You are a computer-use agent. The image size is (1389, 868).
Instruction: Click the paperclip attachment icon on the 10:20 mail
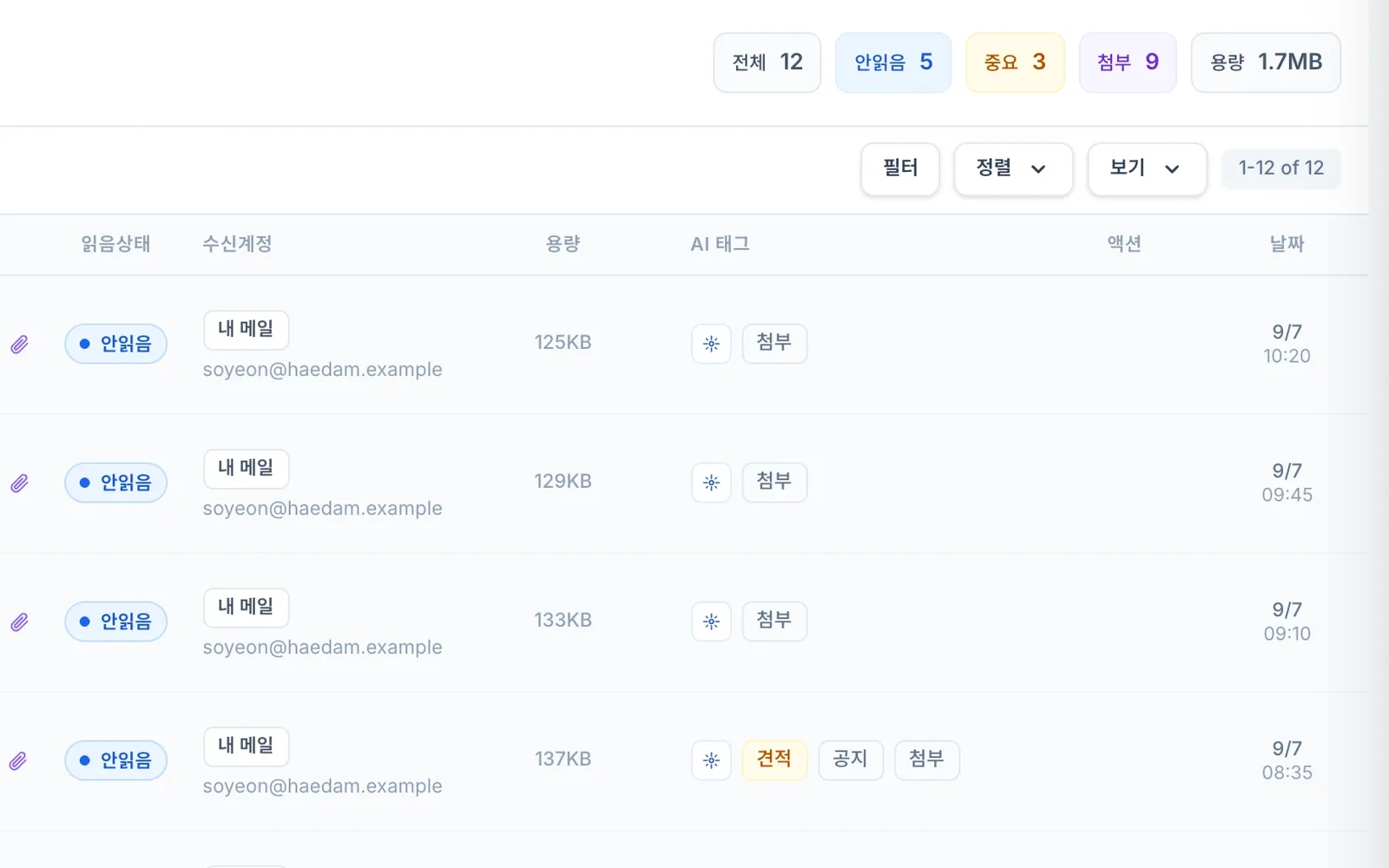[19, 345]
